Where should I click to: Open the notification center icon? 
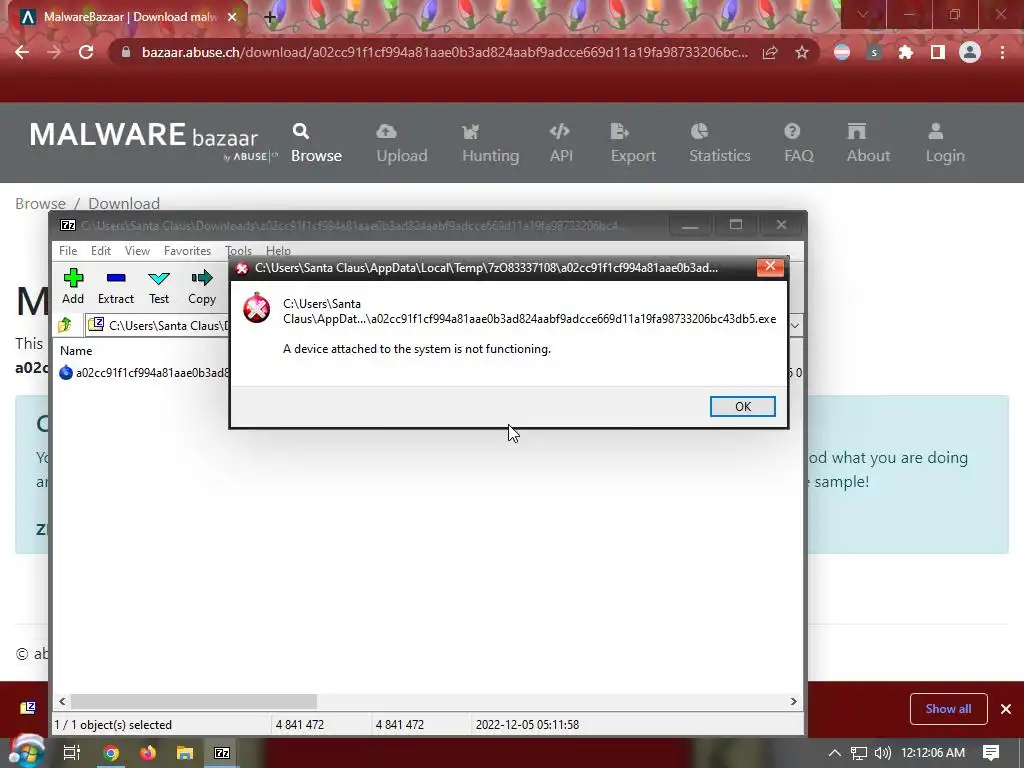click(991, 753)
